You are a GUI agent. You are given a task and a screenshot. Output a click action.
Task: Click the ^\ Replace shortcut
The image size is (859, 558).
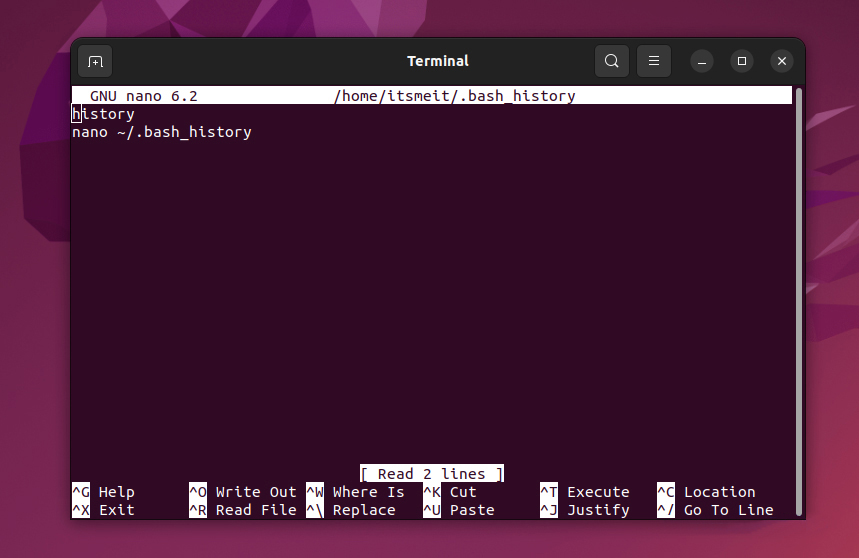(x=351, y=510)
